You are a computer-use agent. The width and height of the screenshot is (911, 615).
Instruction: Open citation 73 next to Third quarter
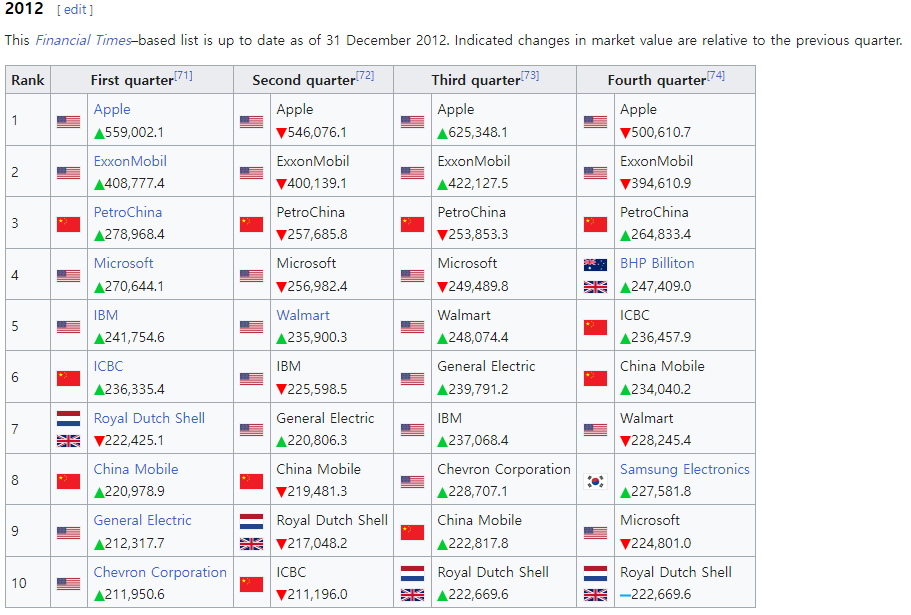pyautogui.click(x=530, y=75)
